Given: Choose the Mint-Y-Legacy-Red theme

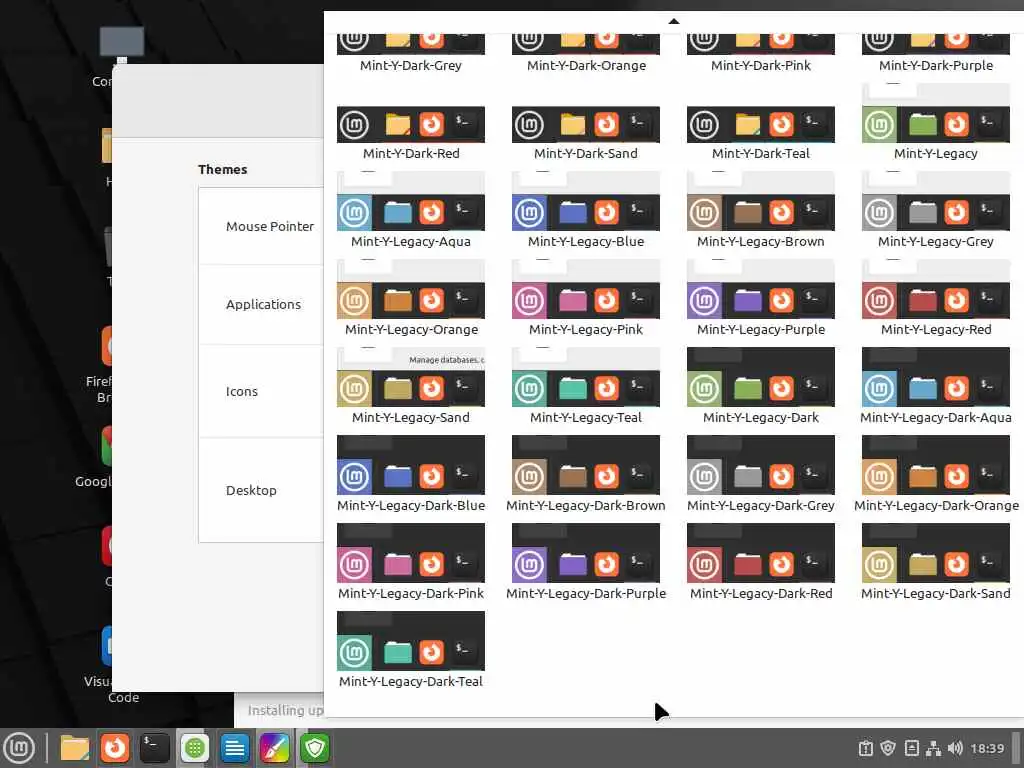Looking at the screenshot, I should pyautogui.click(x=936, y=299).
